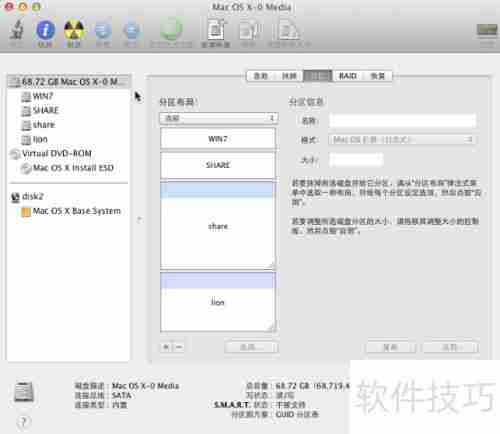Click the Verify microscope toolbar icon
Image resolution: width=500 pixels, height=434 pixels.
click(x=16, y=30)
